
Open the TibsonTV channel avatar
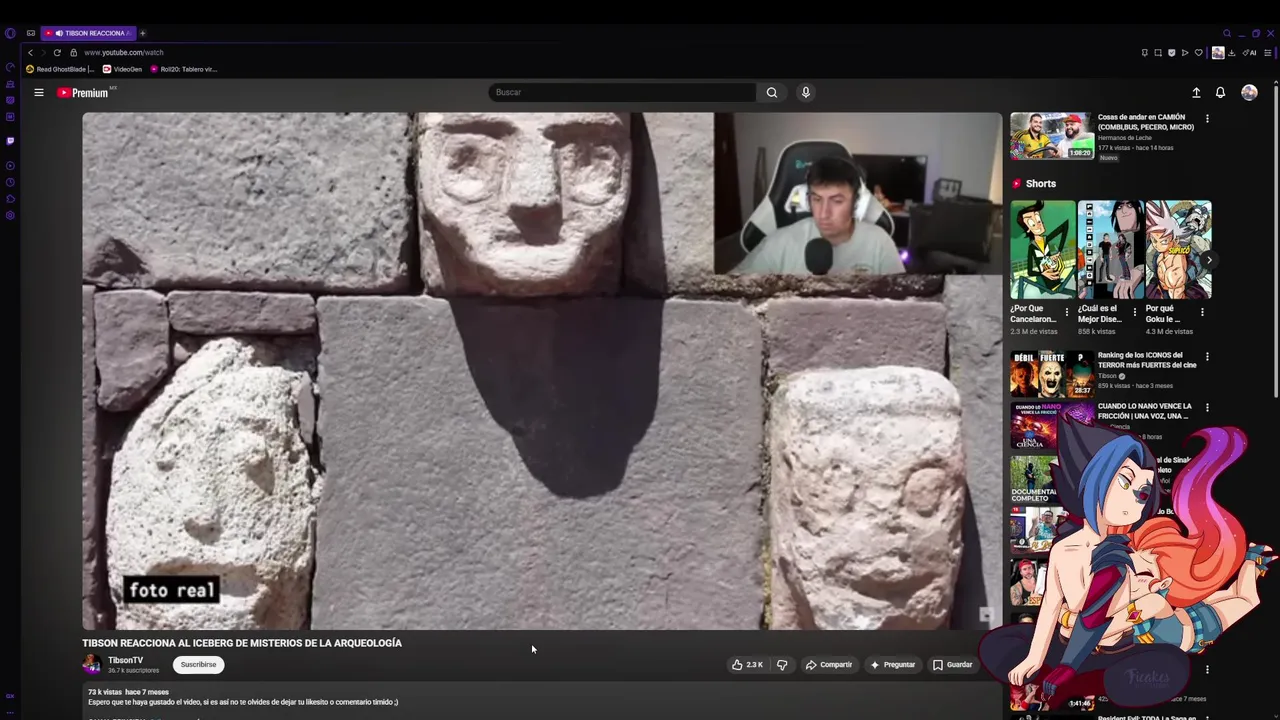(x=91, y=664)
